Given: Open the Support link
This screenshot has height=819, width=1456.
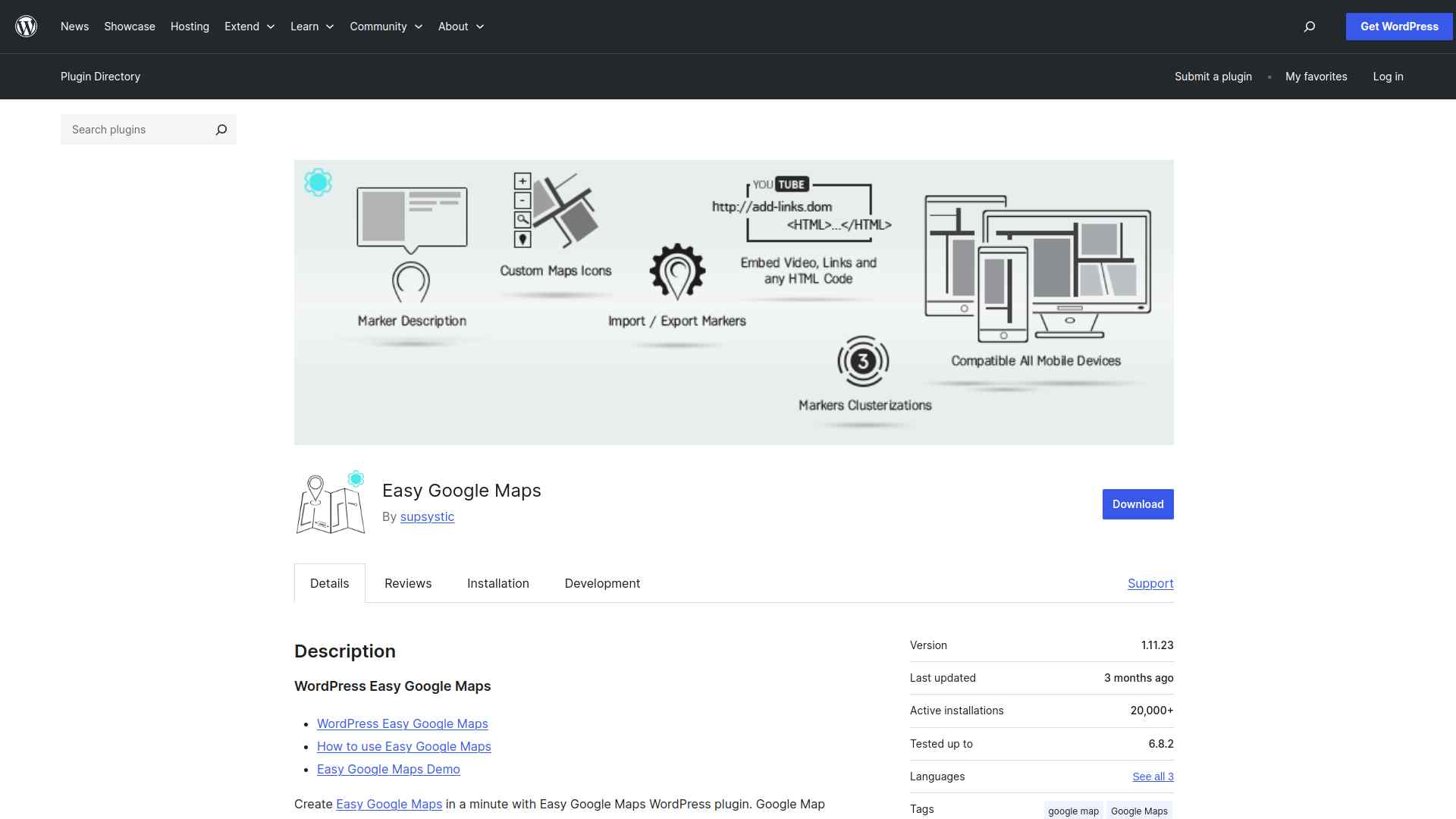Looking at the screenshot, I should [x=1150, y=583].
